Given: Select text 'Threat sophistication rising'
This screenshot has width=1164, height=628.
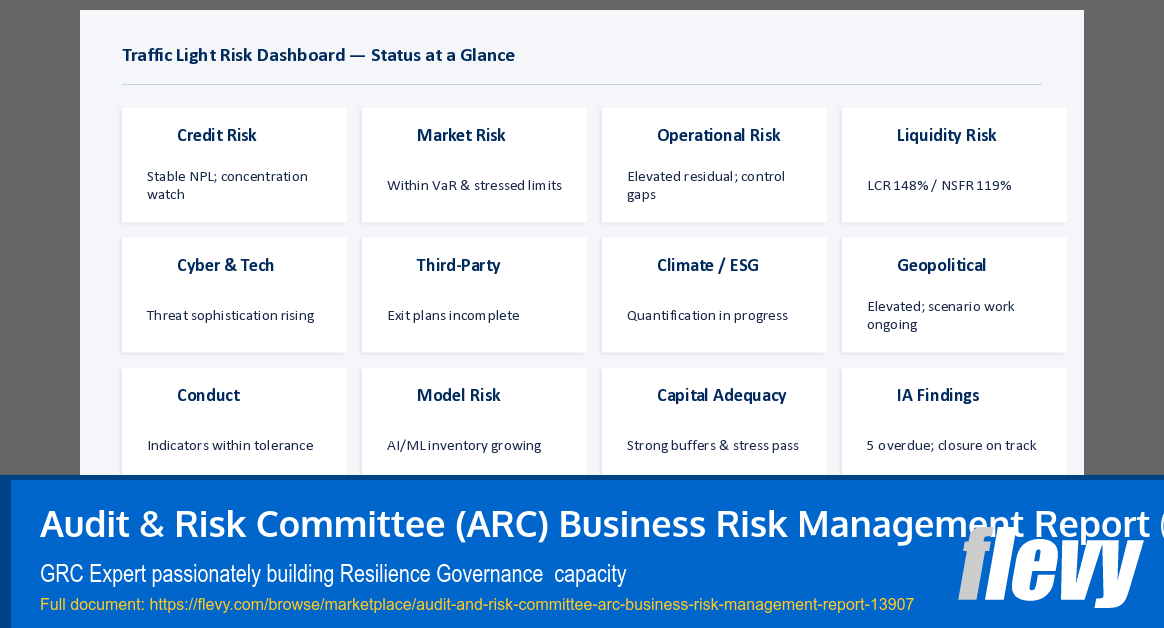Looking at the screenshot, I should (230, 315).
